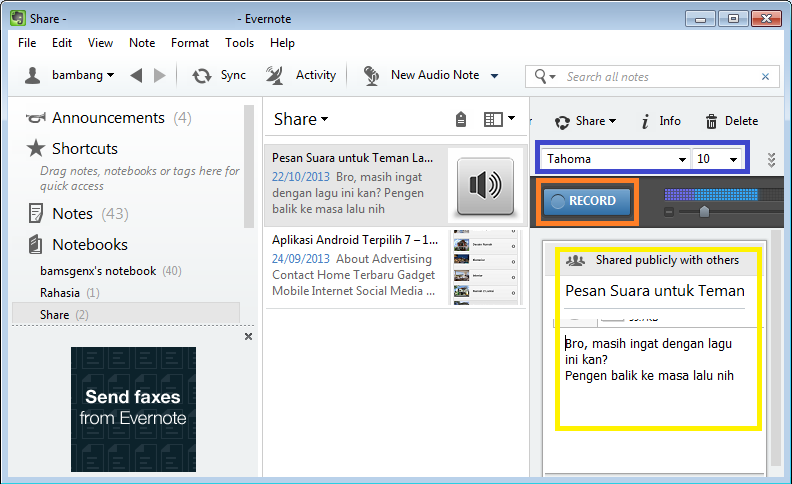Click the 24/09/2013 date on the note
This screenshot has height=484, width=792.
pos(301,259)
